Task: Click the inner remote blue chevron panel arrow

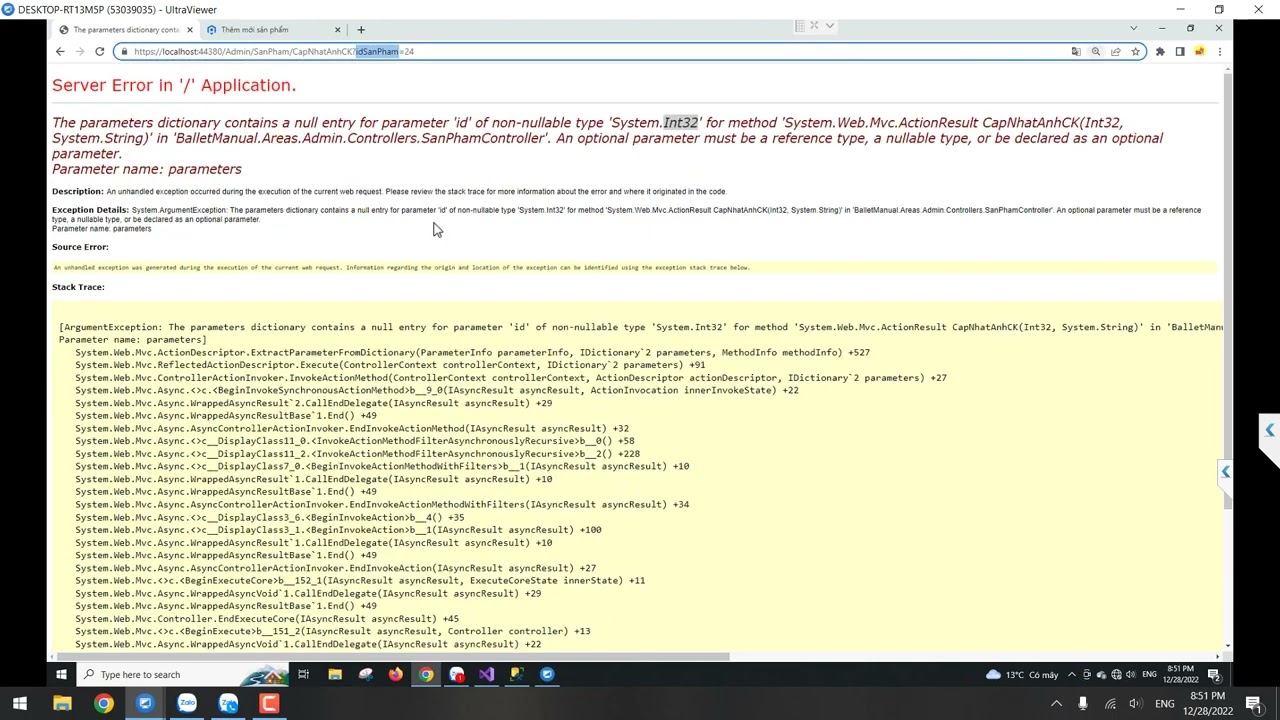Action: click(x=1225, y=471)
